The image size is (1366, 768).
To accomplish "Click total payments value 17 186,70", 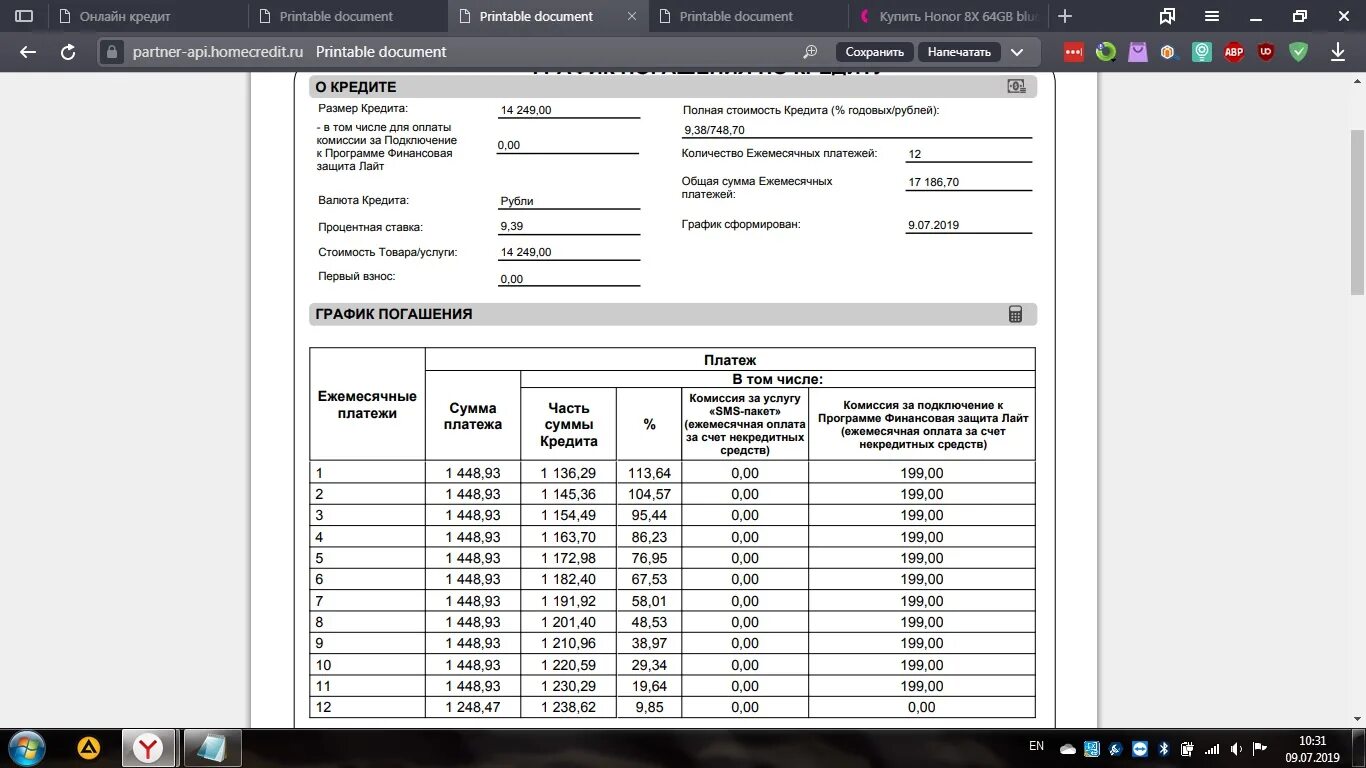I will click(x=933, y=182).
